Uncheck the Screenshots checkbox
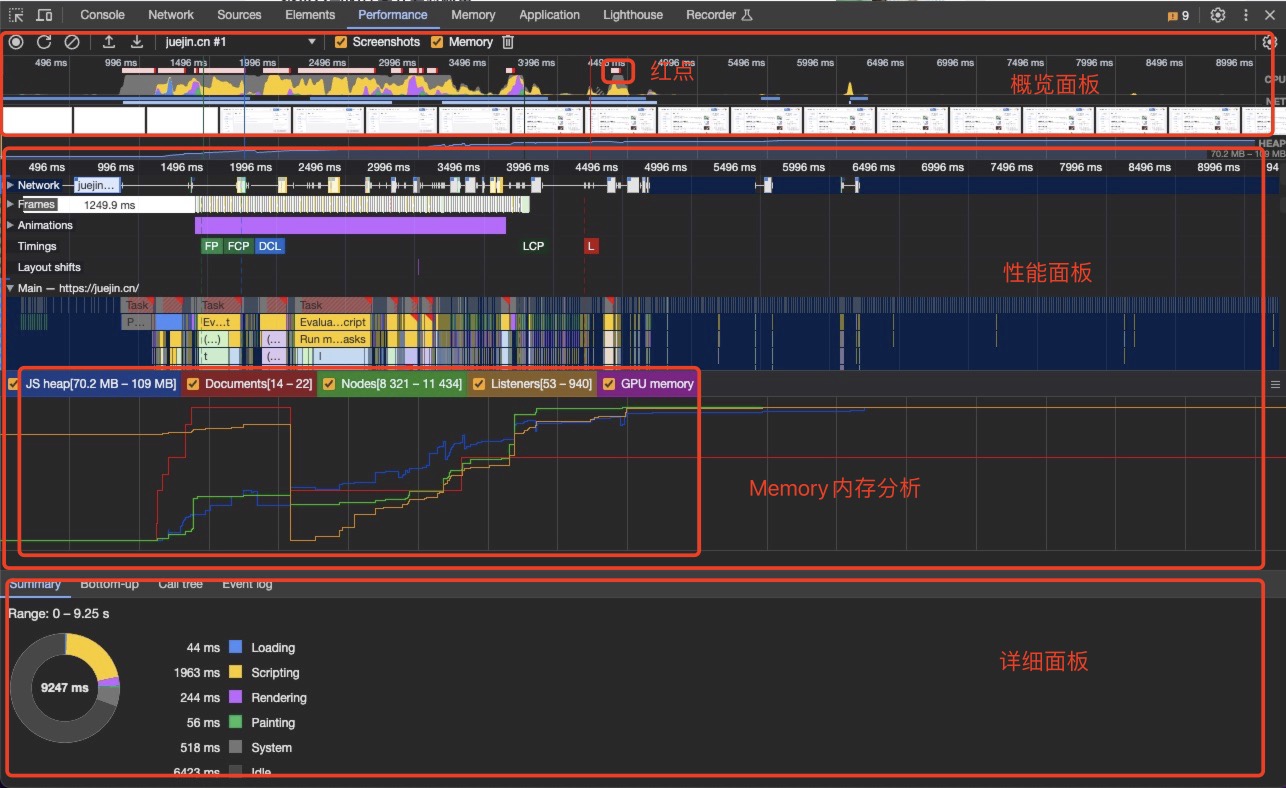1286x788 pixels. tap(341, 42)
